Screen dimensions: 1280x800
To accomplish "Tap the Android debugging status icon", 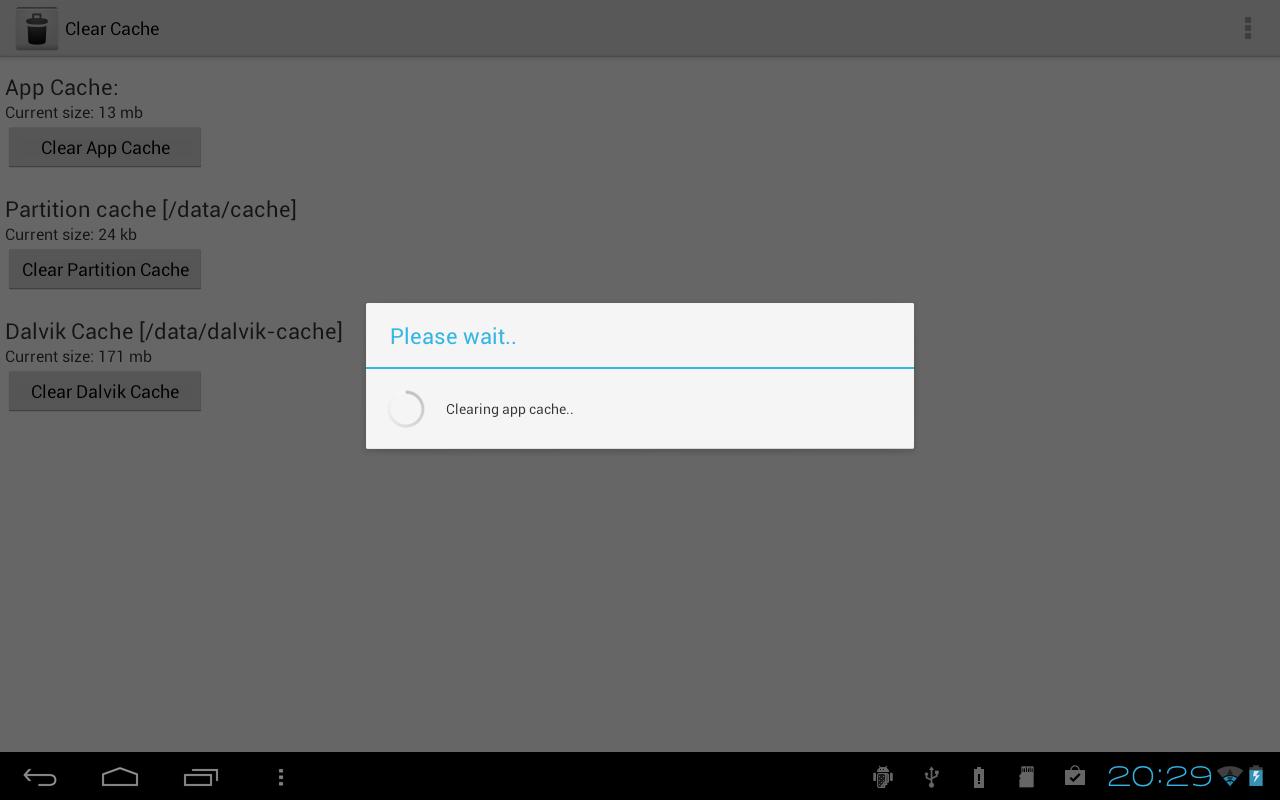I will 882,777.
